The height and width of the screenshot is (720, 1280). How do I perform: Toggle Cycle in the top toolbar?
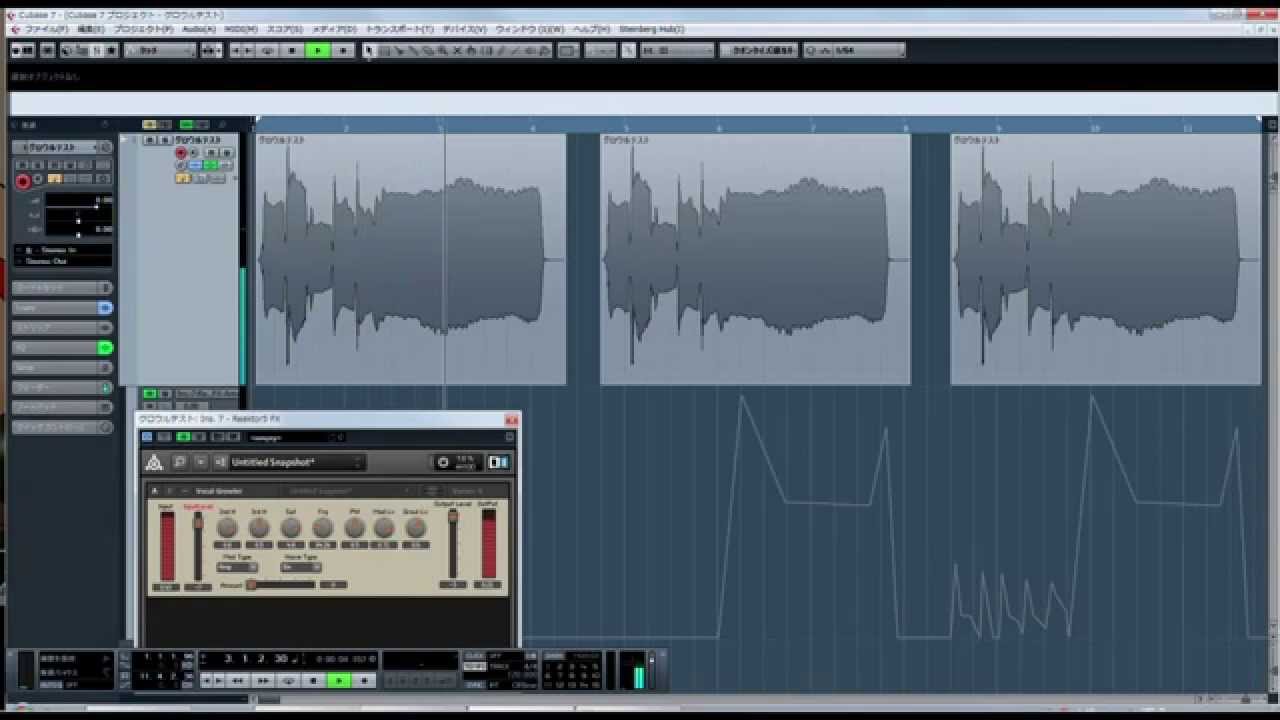pyautogui.click(x=267, y=50)
